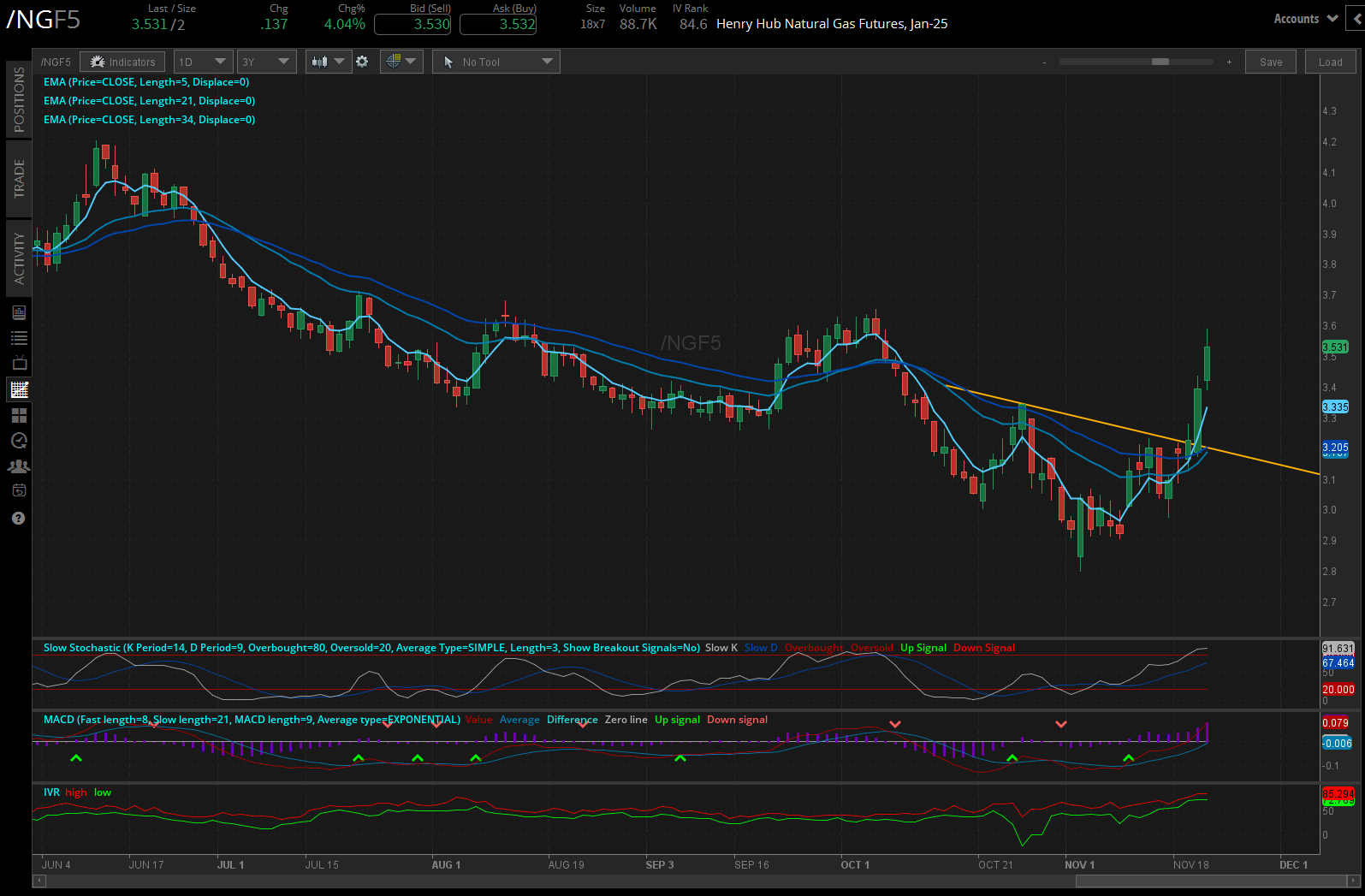This screenshot has width=1365, height=896.
Task: Open the dashboard grid icon in sidebar
Action: point(19,415)
